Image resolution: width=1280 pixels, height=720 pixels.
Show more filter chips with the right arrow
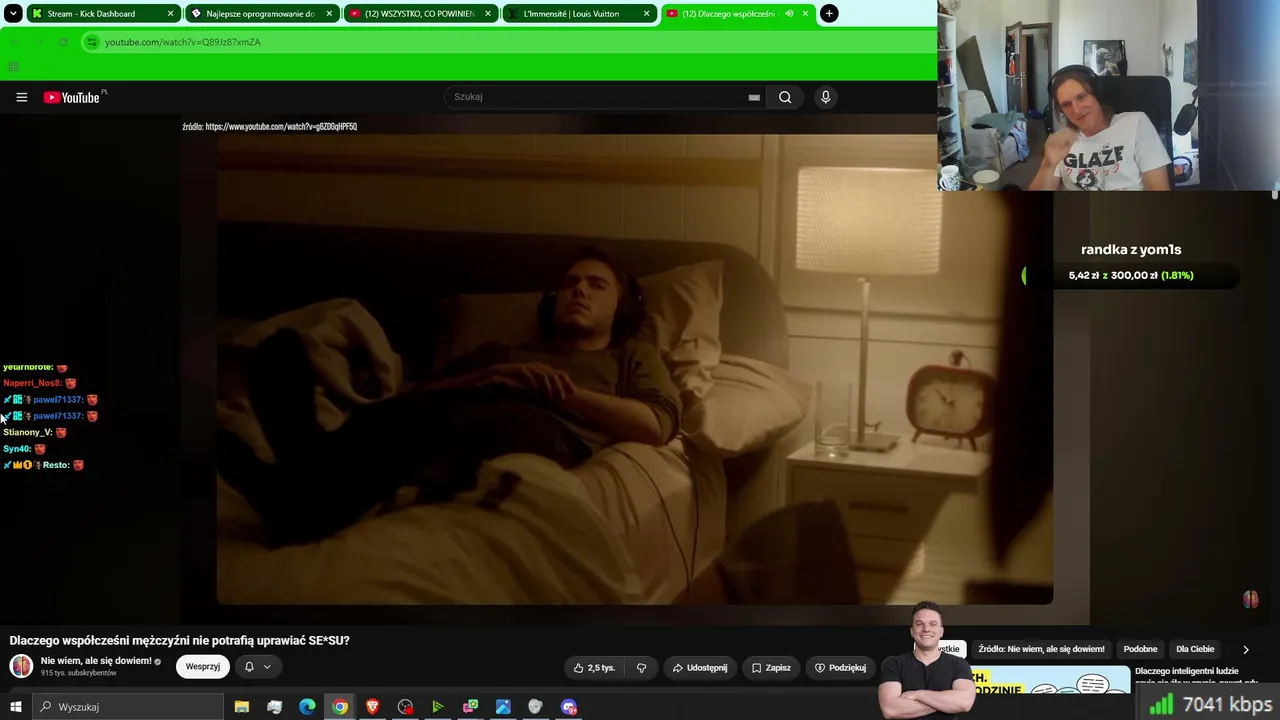1245,650
